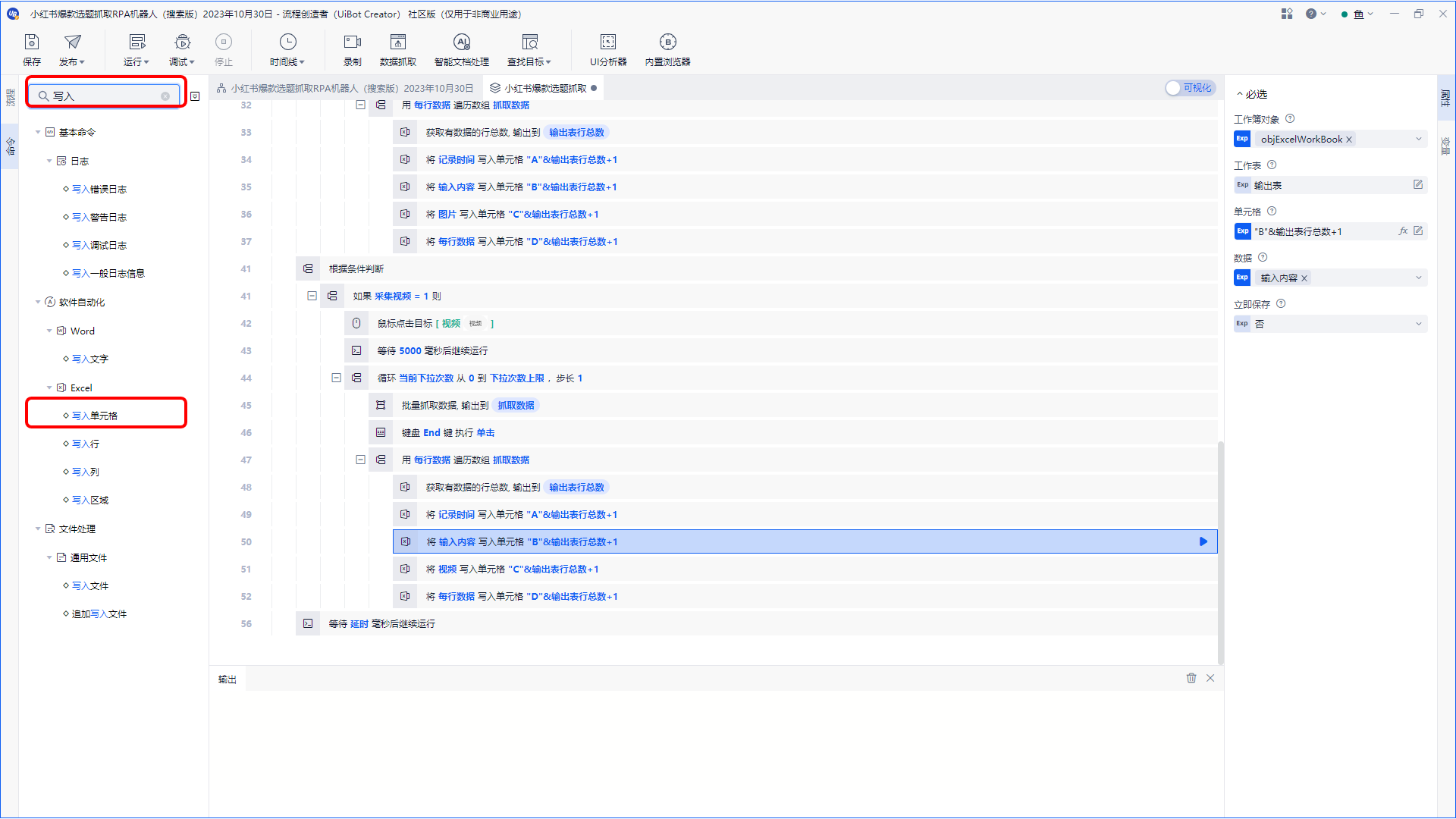Click the 运行 run icon
This screenshot has height=819, width=1456.
[x=136, y=42]
